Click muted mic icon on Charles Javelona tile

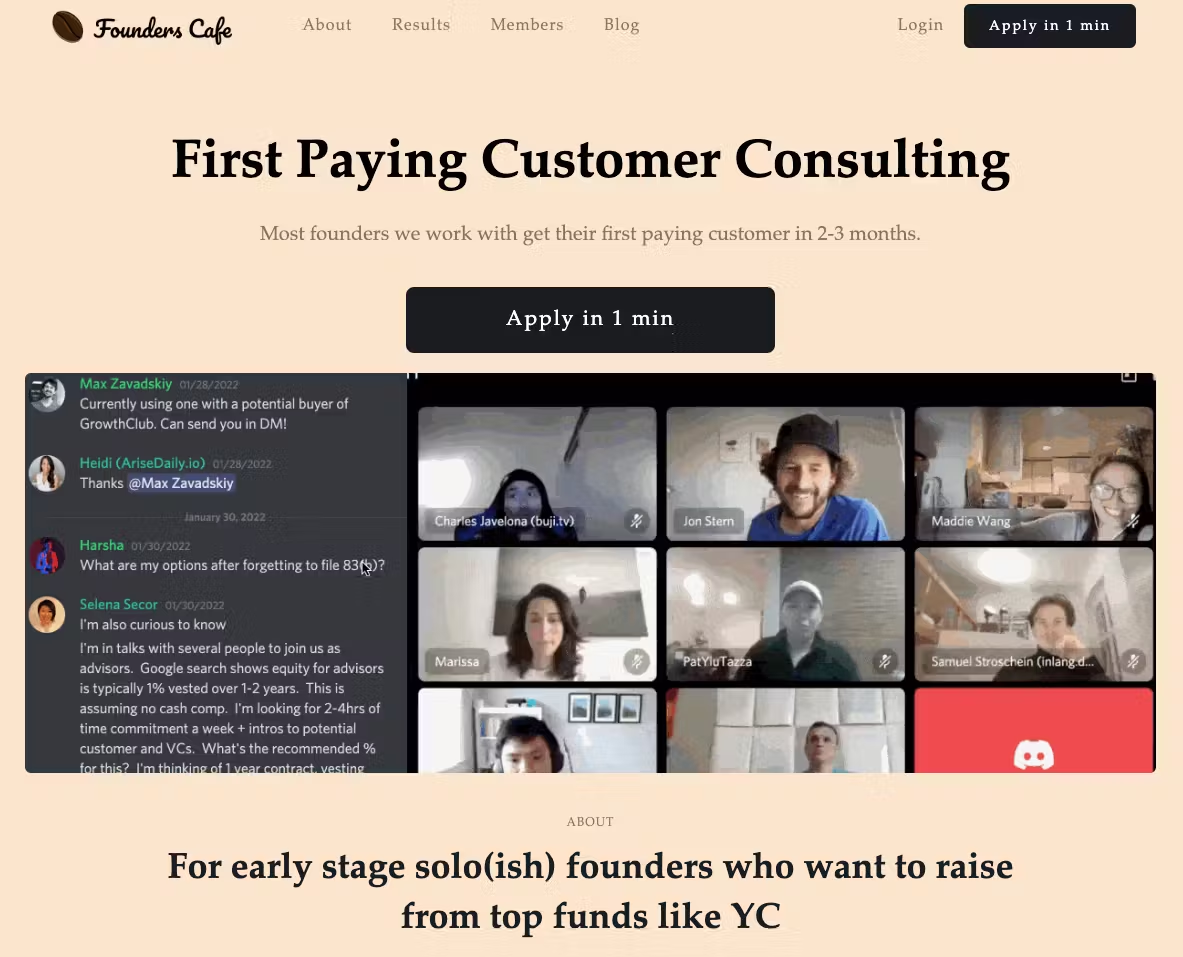tap(637, 521)
